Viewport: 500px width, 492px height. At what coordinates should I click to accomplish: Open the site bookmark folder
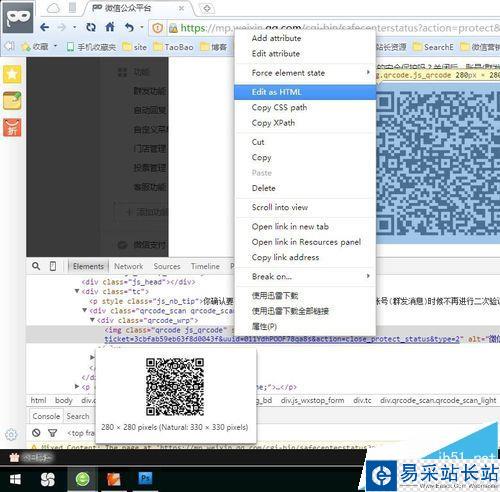[135, 47]
